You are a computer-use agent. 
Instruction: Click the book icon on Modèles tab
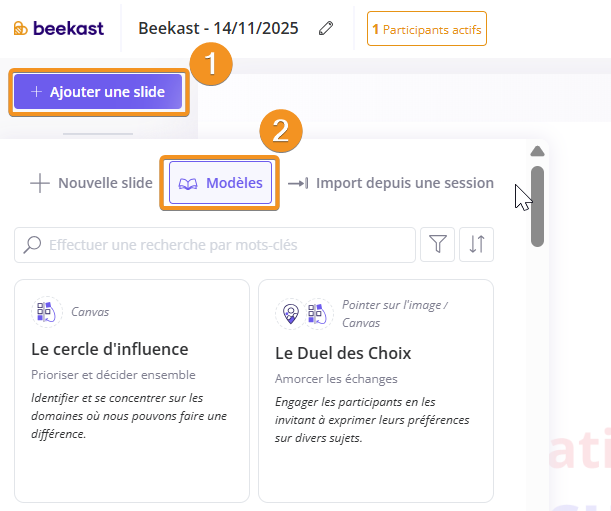(x=188, y=183)
